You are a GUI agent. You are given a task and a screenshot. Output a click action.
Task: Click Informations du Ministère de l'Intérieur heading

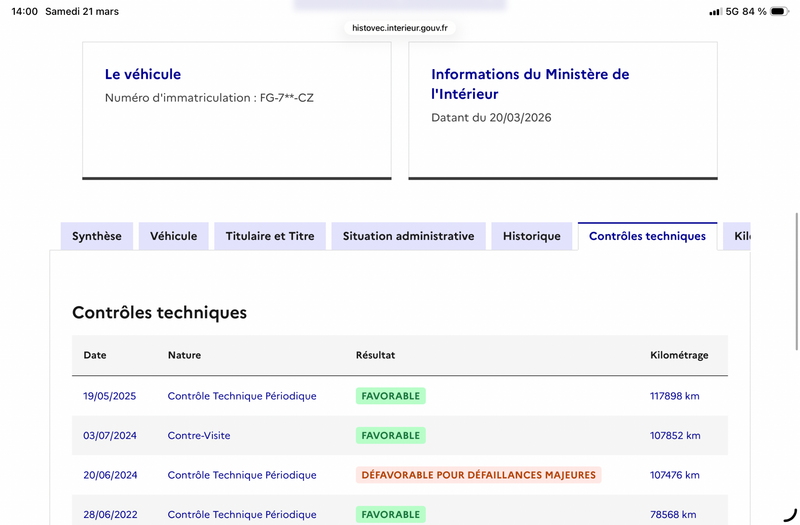pos(530,84)
